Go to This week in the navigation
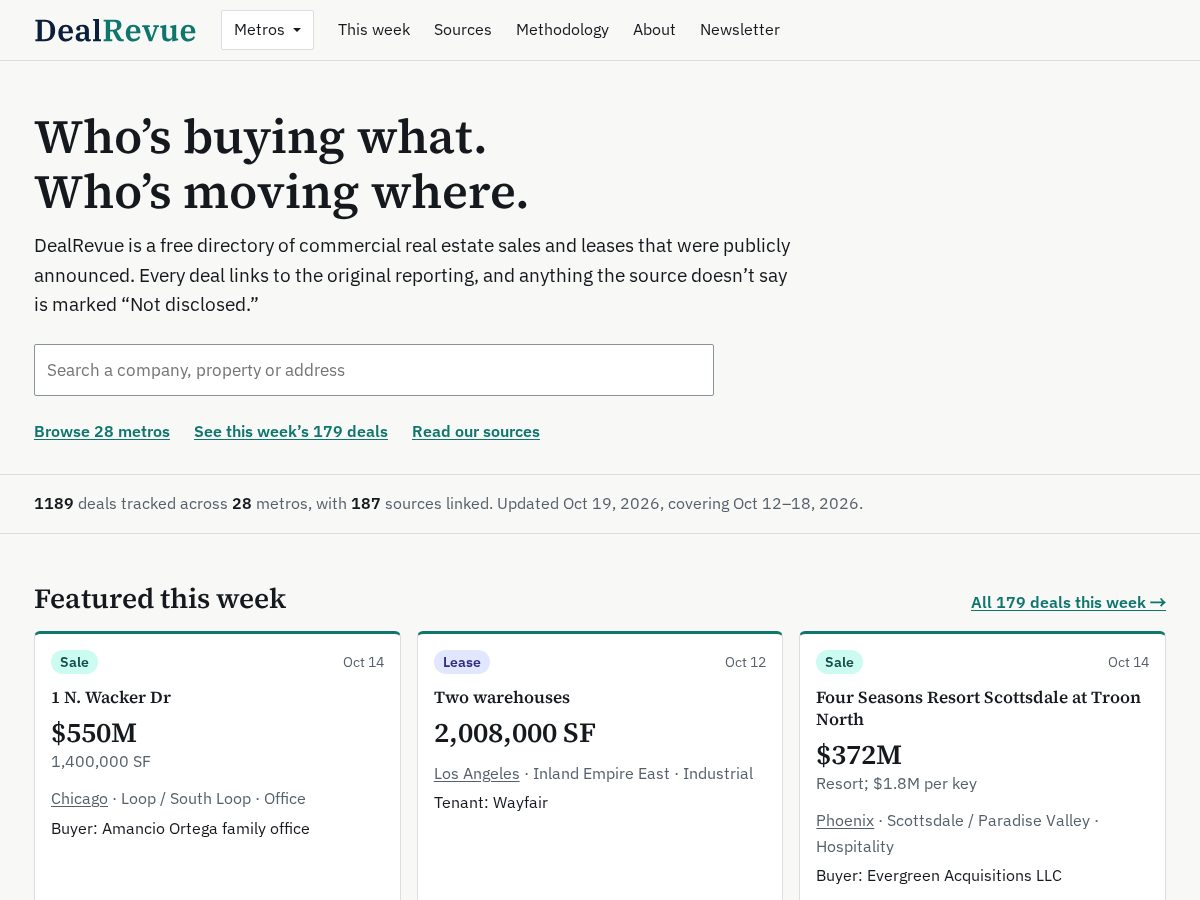This screenshot has width=1200, height=900. click(x=374, y=30)
